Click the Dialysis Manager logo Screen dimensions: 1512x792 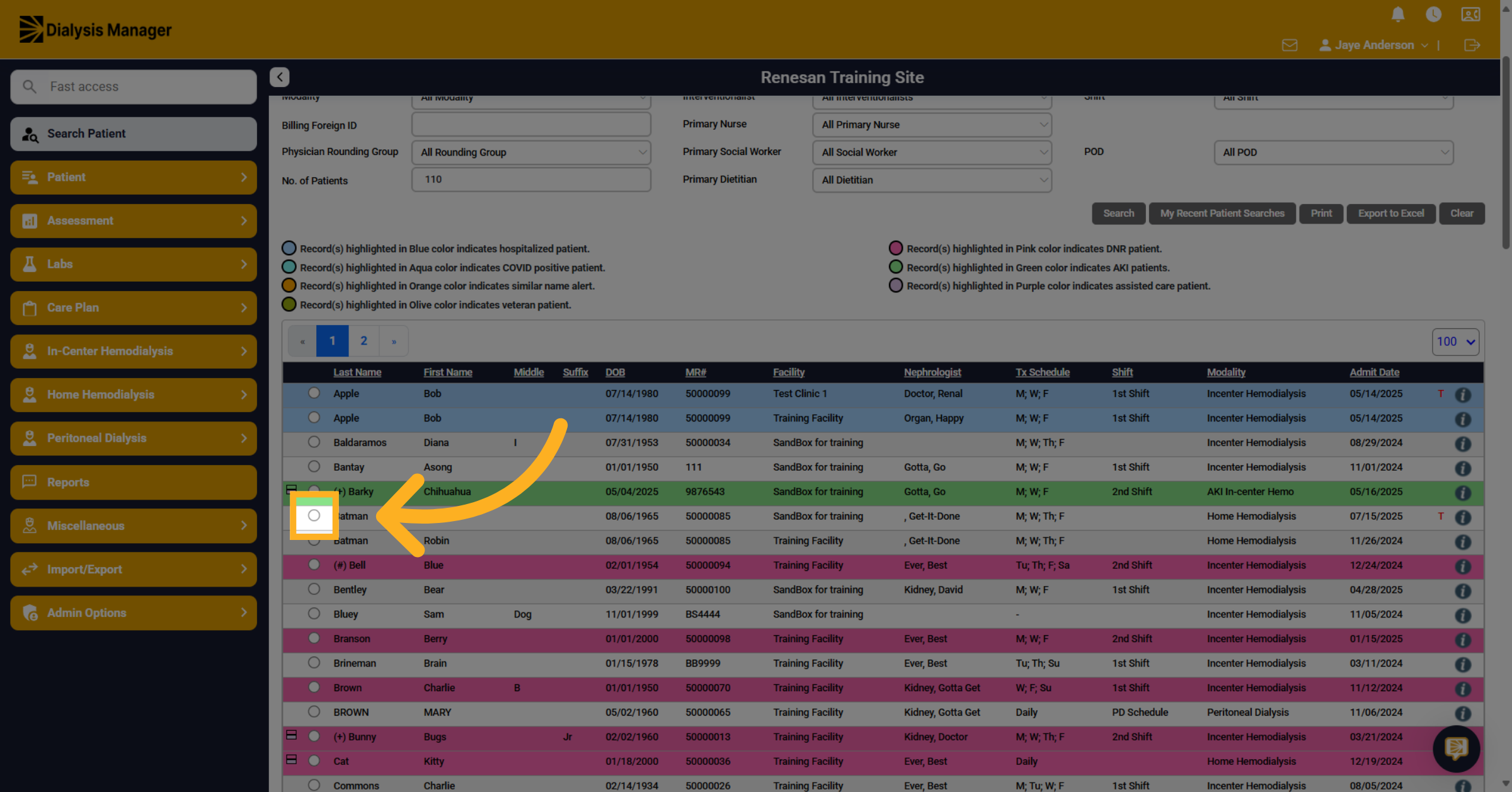[x=95, y=30]
